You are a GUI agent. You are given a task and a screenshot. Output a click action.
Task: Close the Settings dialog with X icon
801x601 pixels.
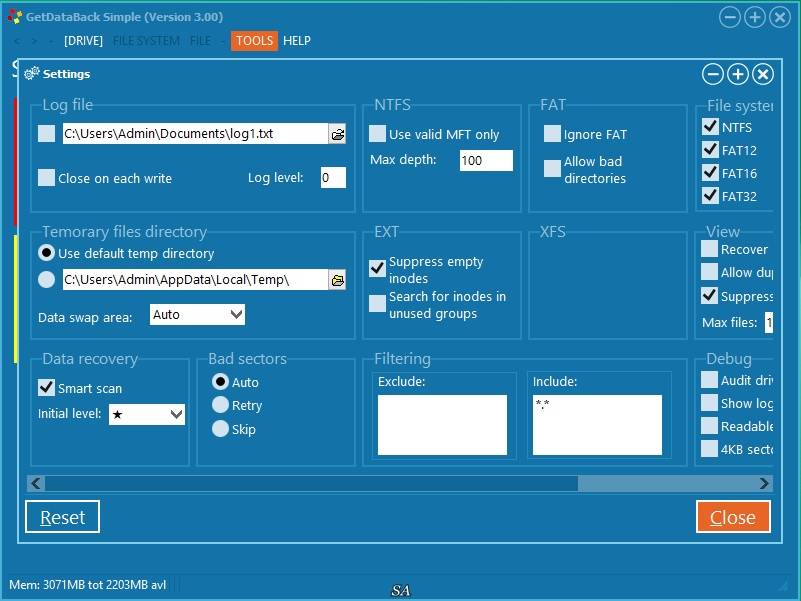pos(763,74)
